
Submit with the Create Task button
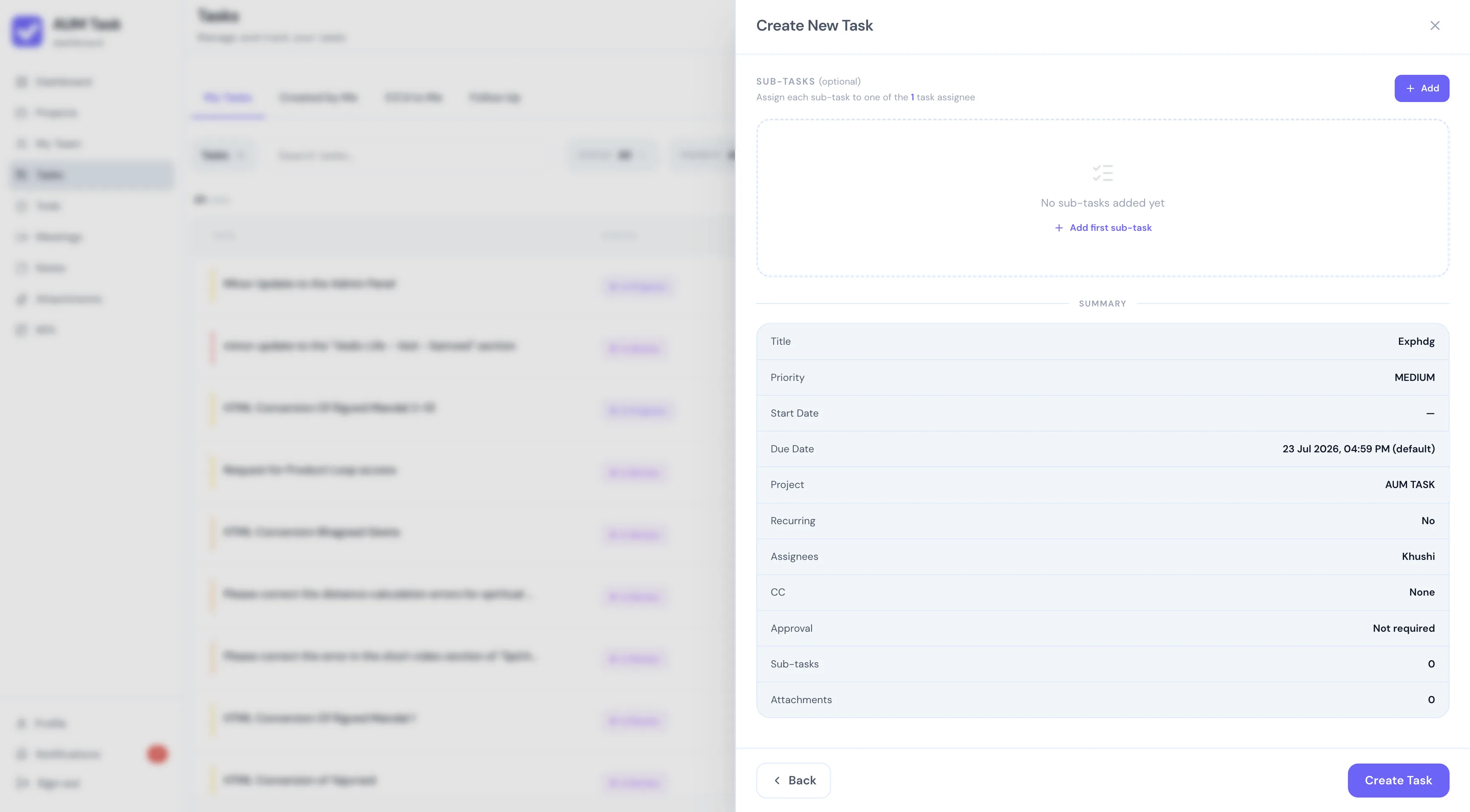click(x=1398, y=780)
